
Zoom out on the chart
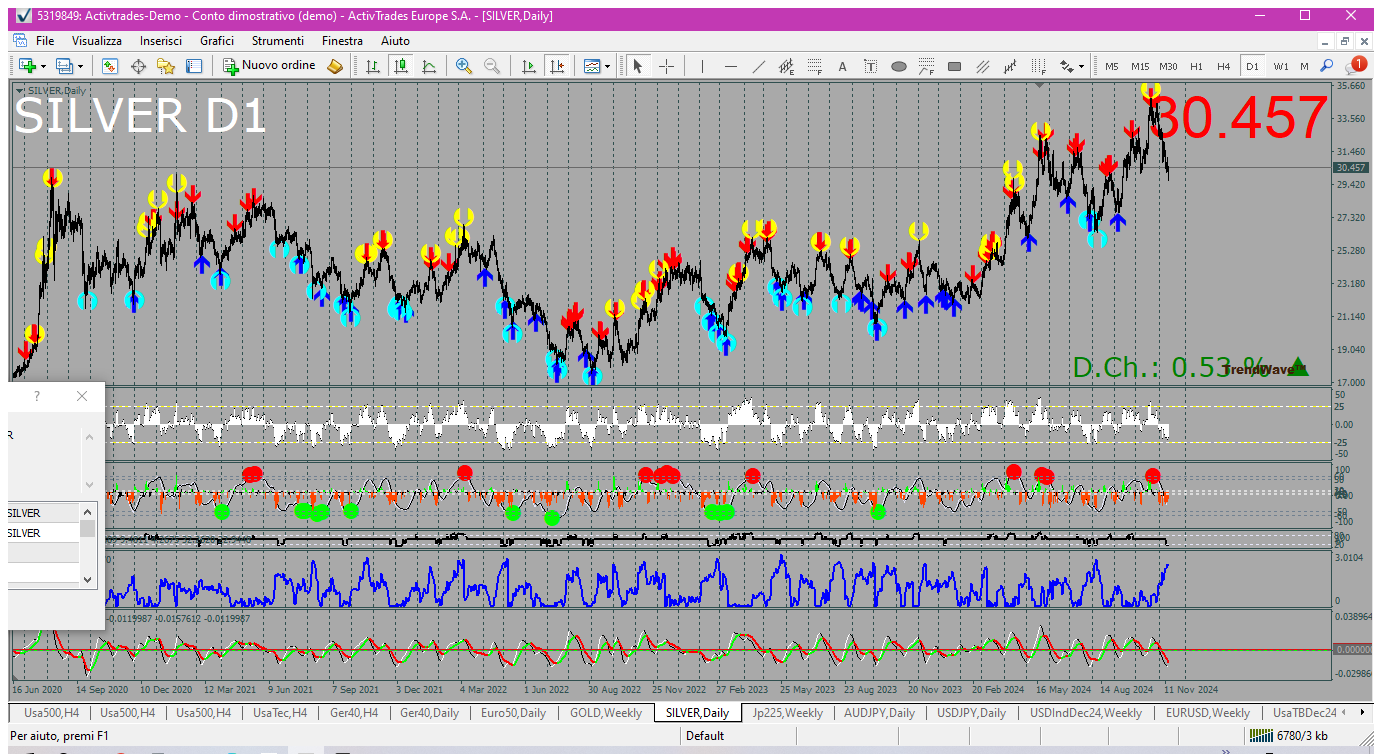492,66
